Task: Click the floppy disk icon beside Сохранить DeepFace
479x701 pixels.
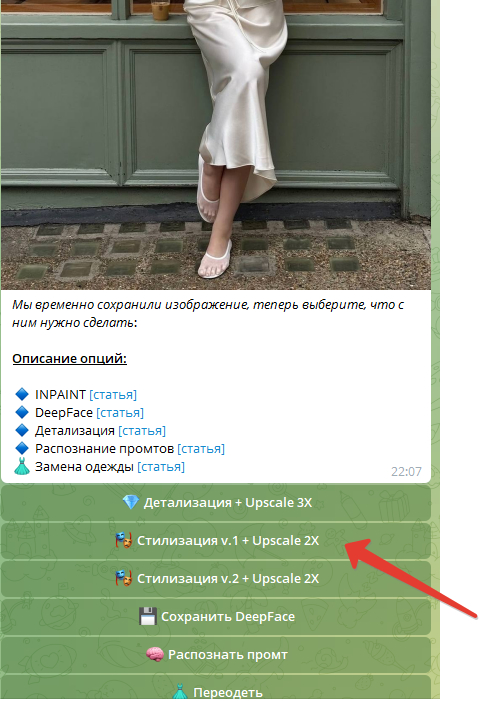Action: [148, 617]
